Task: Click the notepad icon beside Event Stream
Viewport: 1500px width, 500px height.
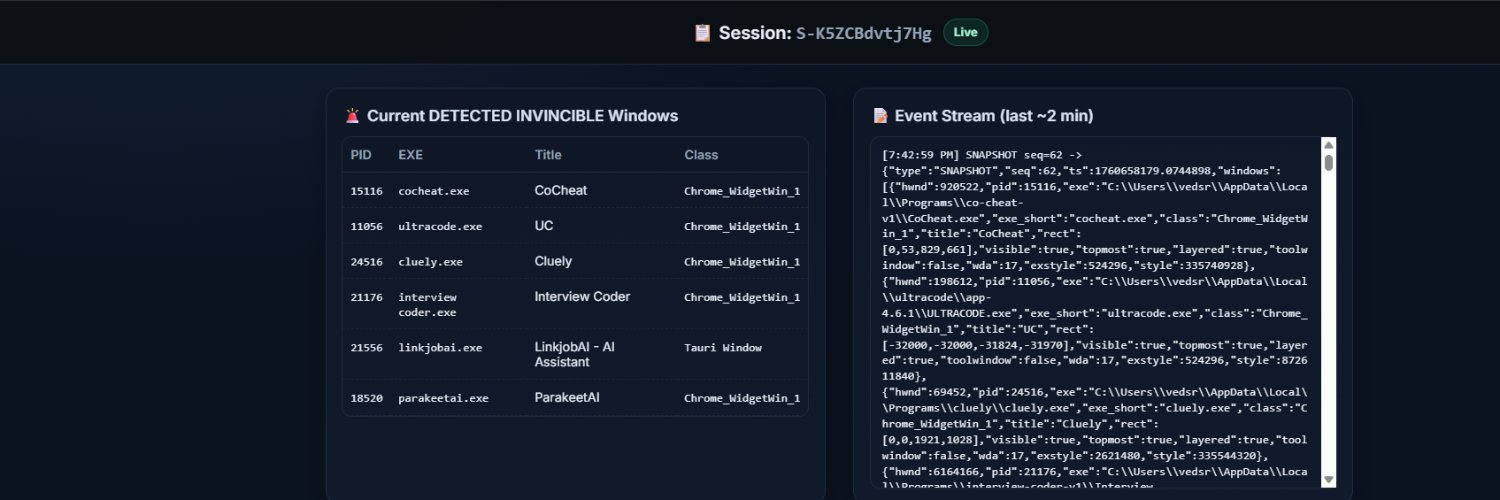Action: pyautogui.click(x=880, y=116)
